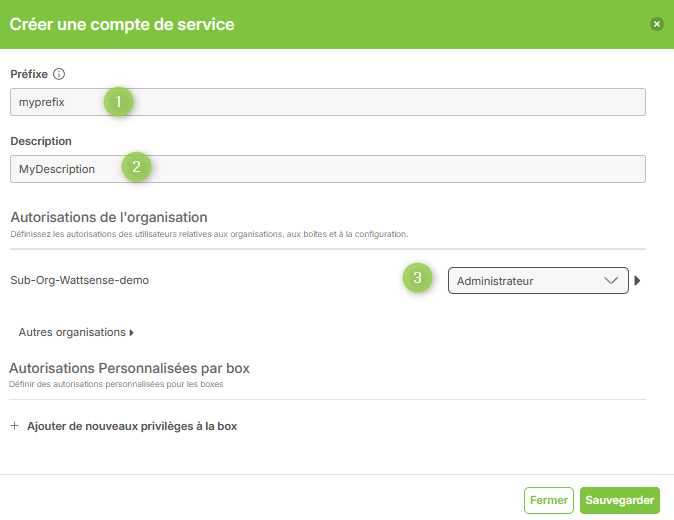Click the Définir des autorisations personnalisées subtitle
The height and width of the screenshot is (520, 674).
point(116,384)
